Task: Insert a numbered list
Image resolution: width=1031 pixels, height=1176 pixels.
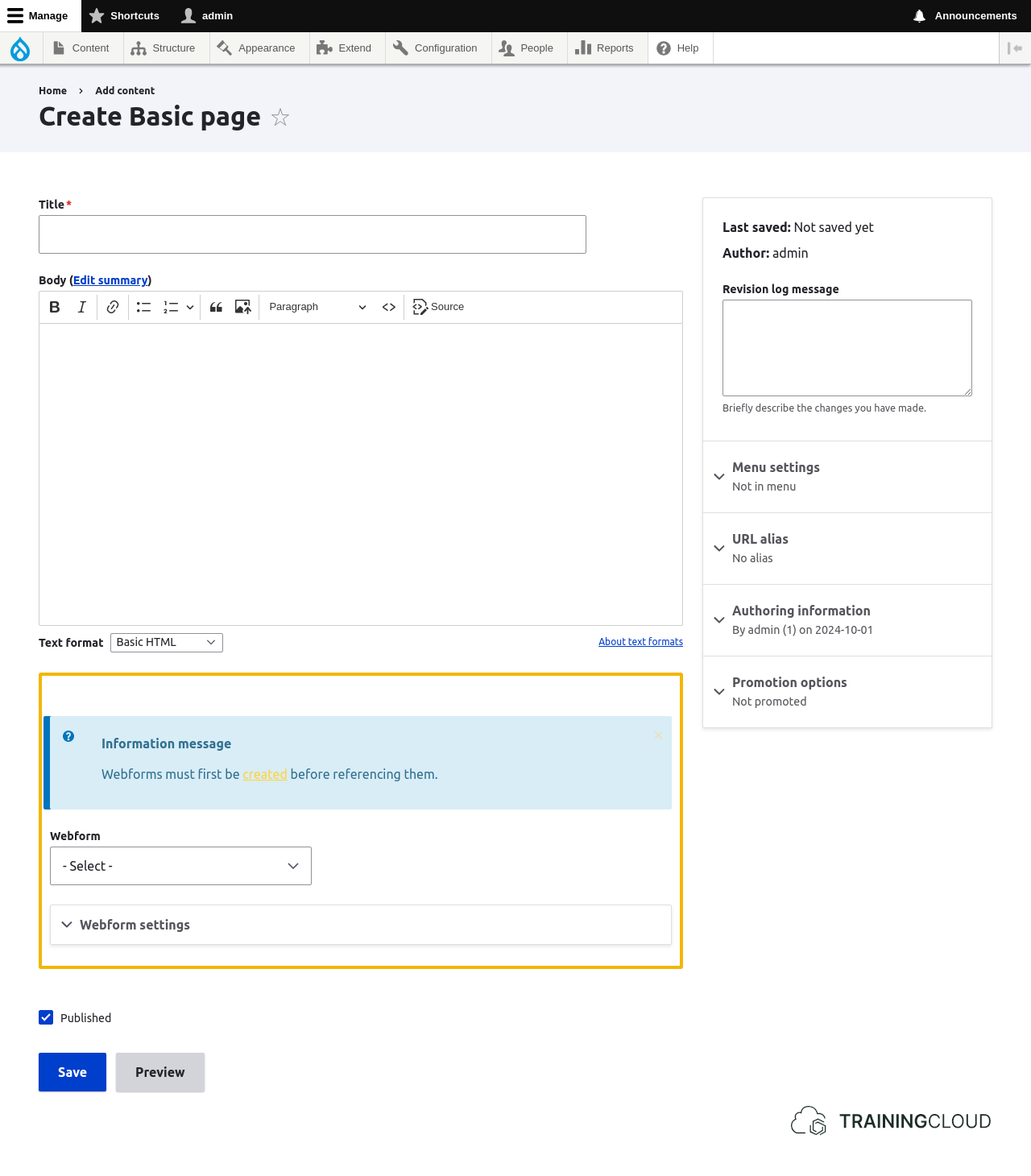Action: pos(171,307)
